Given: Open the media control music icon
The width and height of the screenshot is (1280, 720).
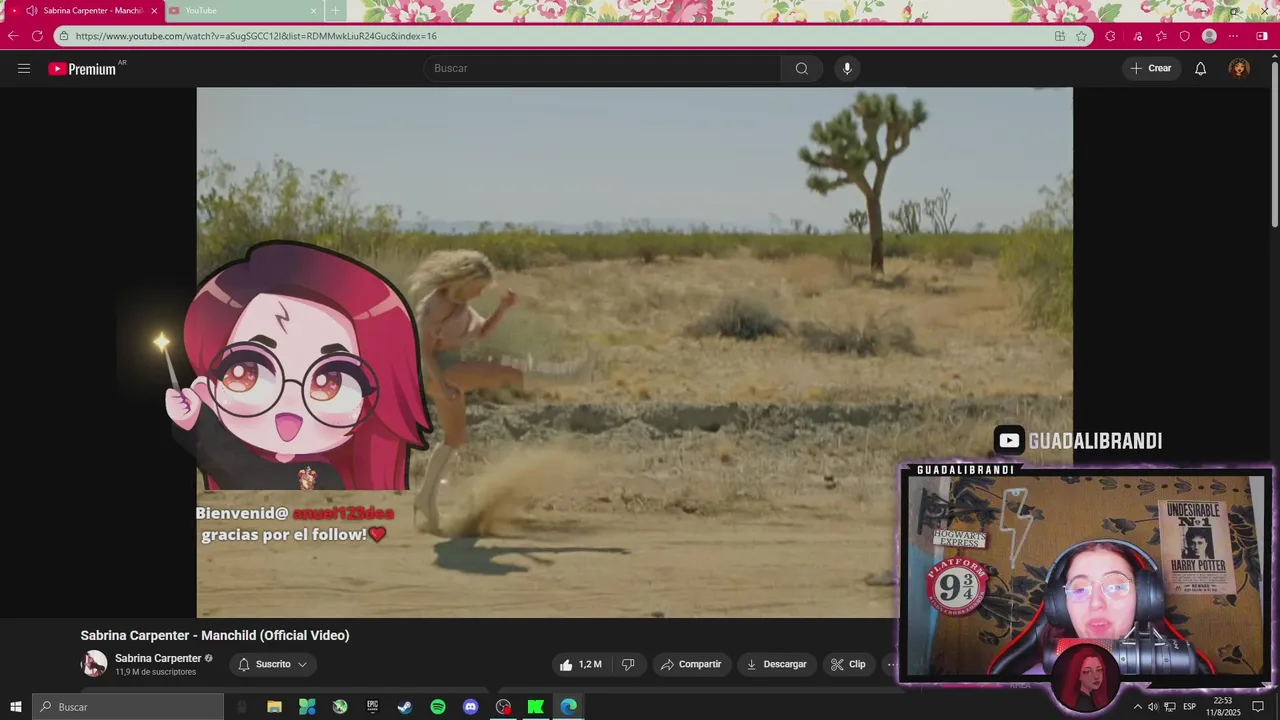Looking at the screenshot, I should [x=1138, y=36].
